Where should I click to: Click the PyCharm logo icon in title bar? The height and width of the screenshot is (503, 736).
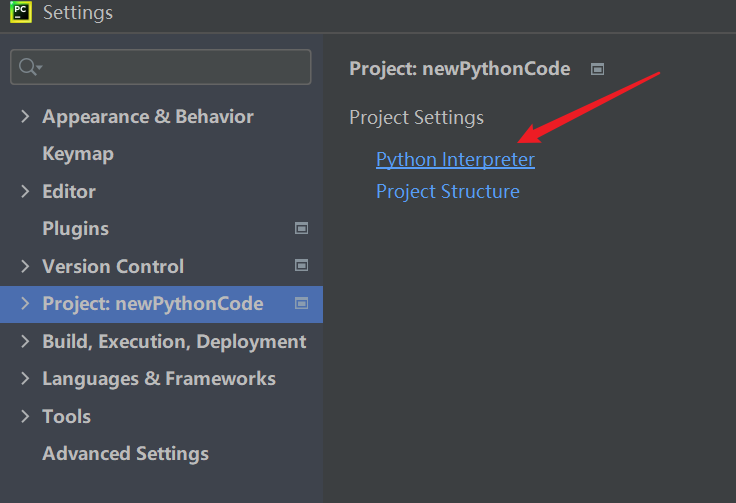coord(20,13)
